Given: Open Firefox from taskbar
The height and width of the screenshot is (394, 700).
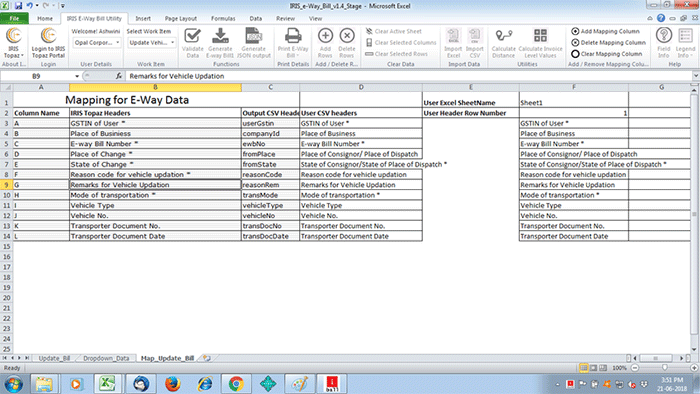Looking at the screenshot, I should click(x=173, y=384).
